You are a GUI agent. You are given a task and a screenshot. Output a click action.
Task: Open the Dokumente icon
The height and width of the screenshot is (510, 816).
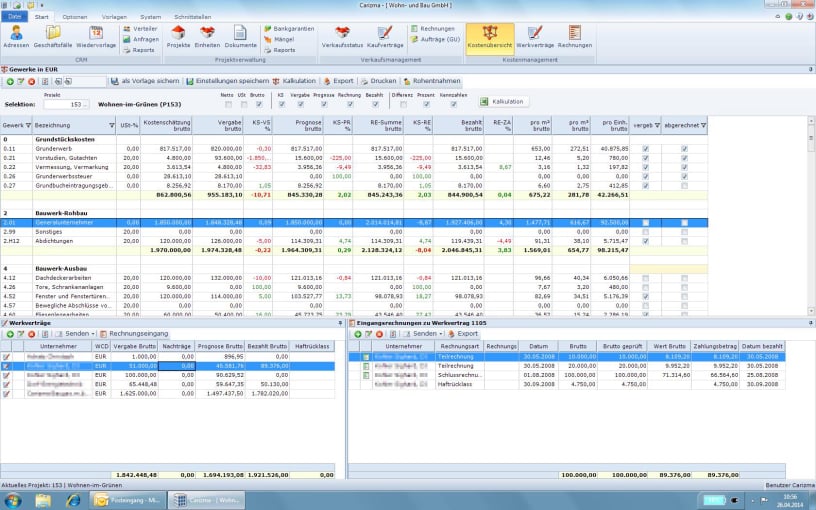click(x=240, y=36)
